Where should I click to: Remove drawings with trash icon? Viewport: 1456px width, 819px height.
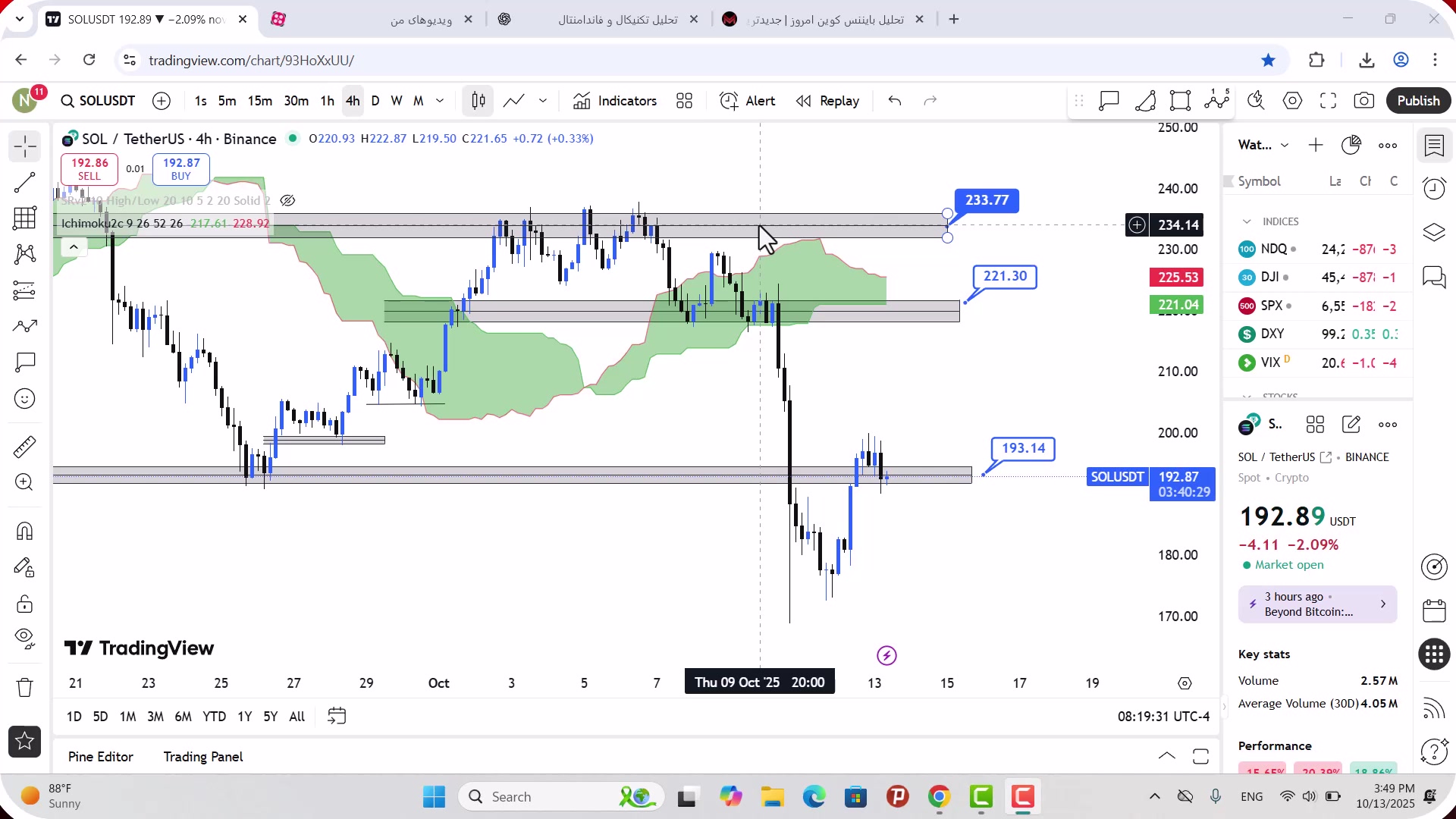[24, 688]
